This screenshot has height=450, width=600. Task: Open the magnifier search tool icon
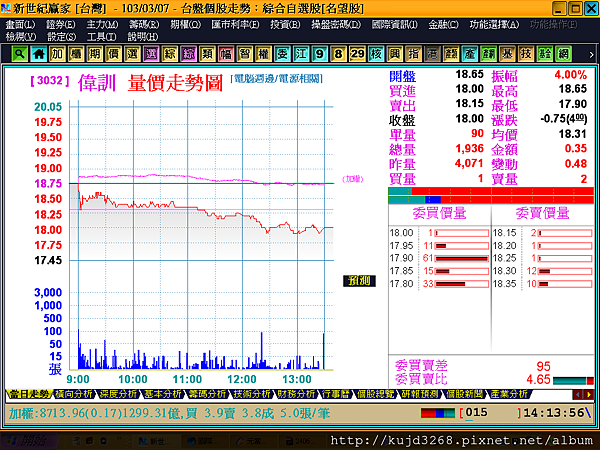20,54
